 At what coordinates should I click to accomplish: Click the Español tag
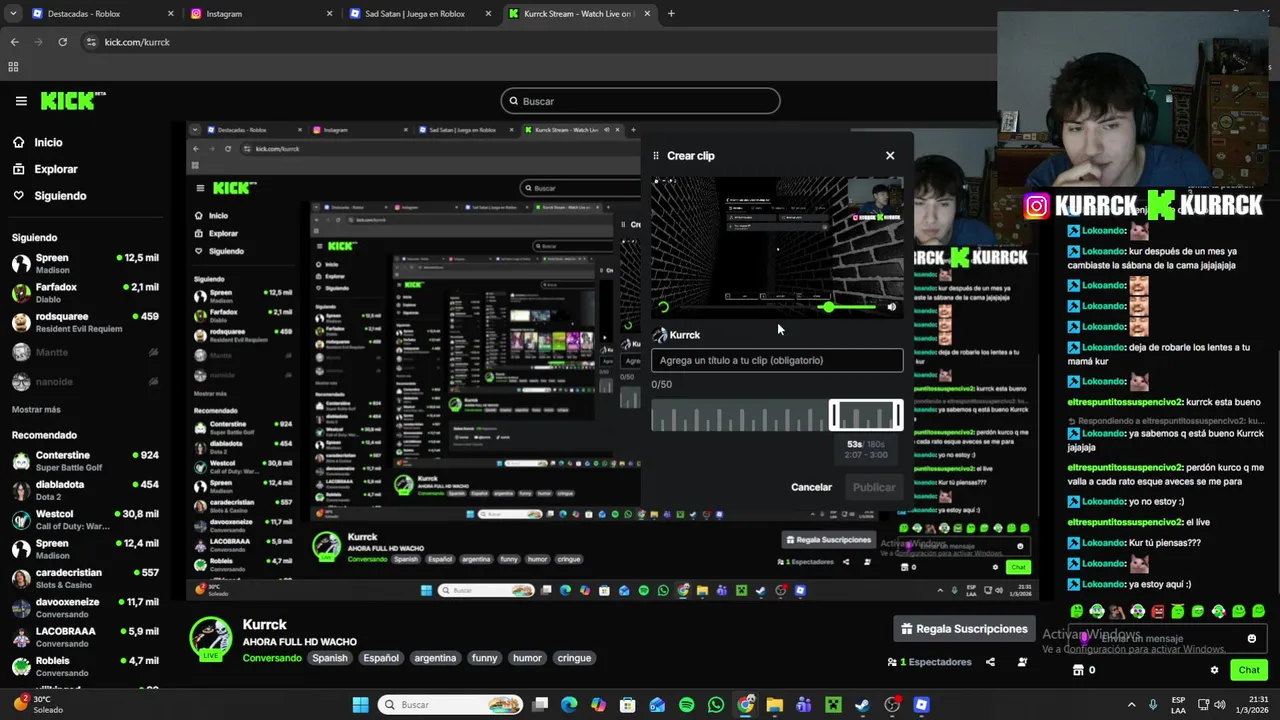(x=381, y=658)
